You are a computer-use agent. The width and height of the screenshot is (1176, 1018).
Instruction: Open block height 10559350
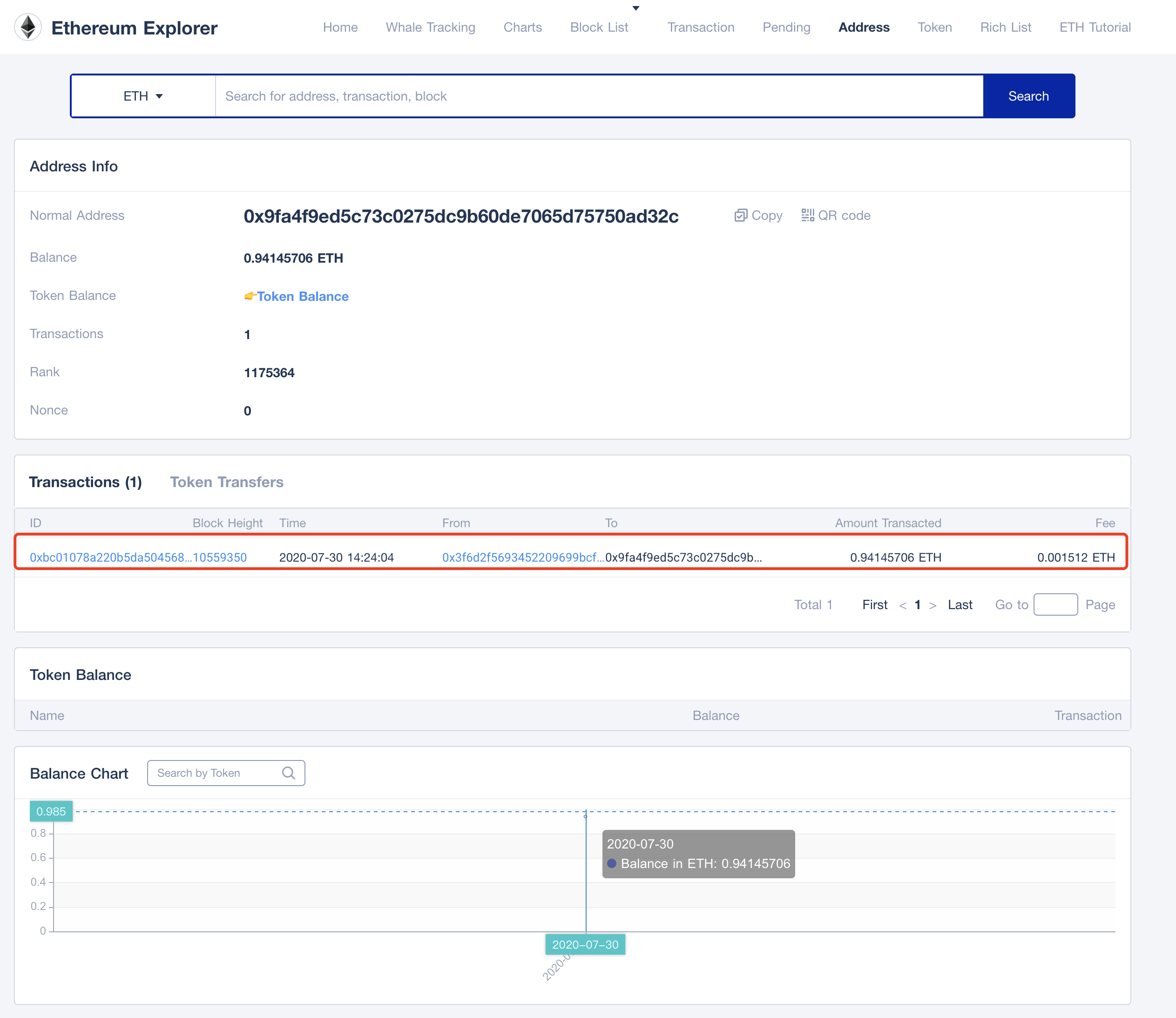tap(220, 557)
